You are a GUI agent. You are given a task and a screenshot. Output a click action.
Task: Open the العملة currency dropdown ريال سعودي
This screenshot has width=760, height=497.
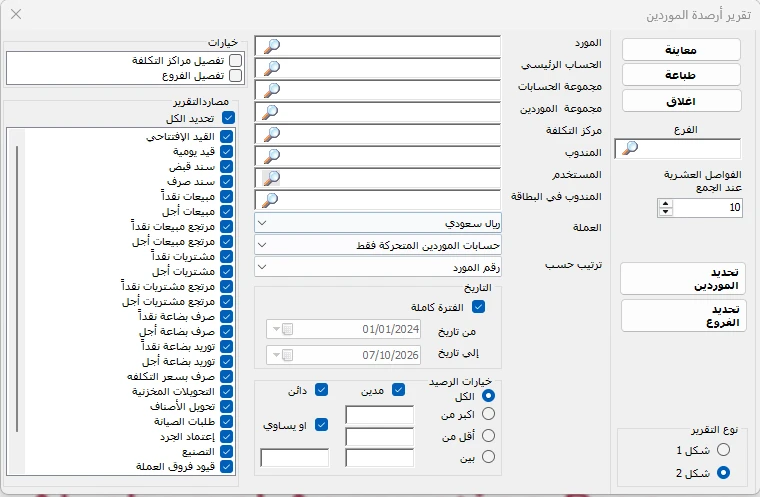(x=378, y=223)
